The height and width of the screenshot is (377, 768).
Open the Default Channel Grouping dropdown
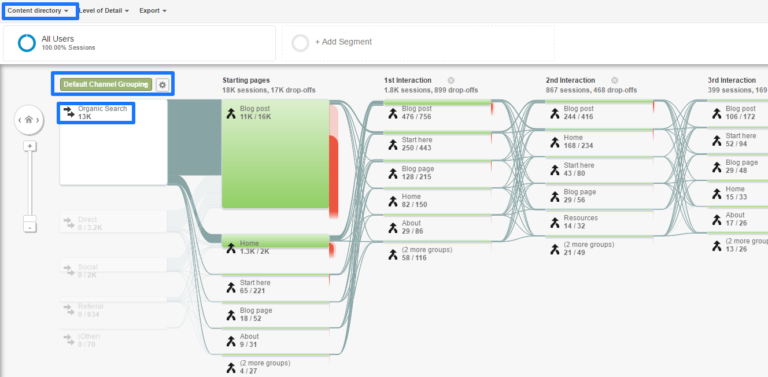pos(106,84)
